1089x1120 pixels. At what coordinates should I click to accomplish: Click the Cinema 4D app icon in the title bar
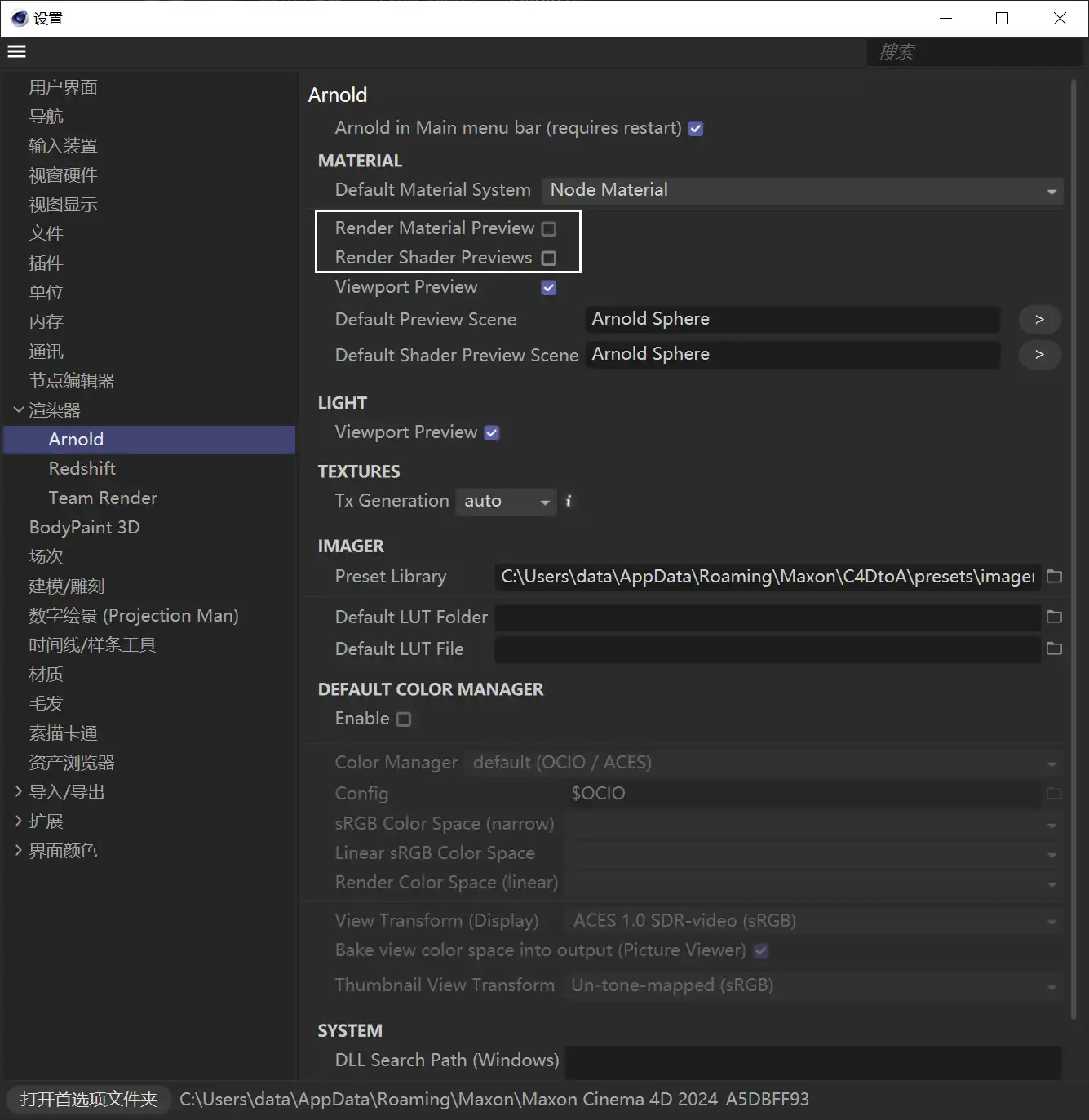(x=19, y=18)
